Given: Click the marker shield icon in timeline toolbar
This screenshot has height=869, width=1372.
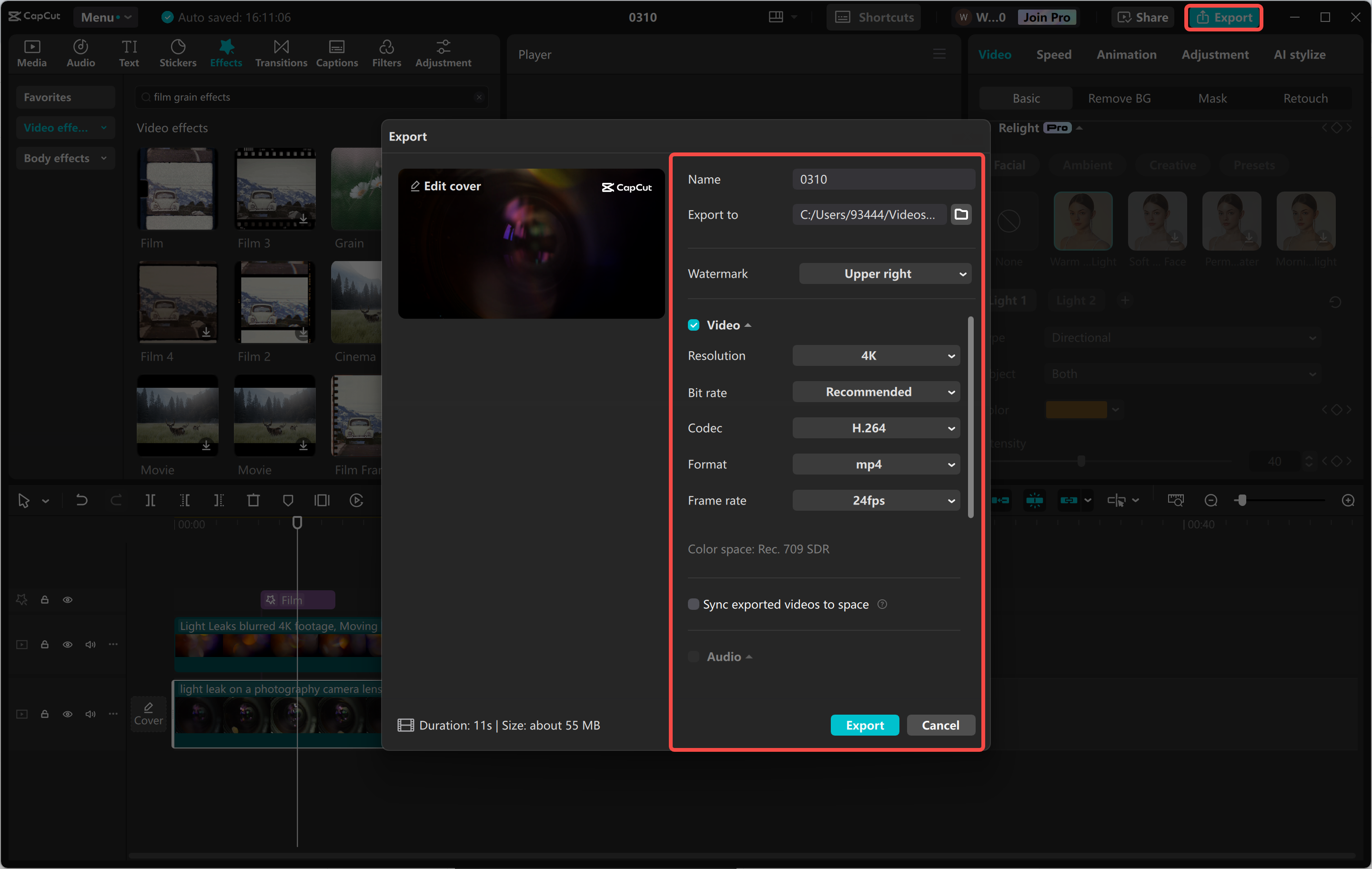Looking at the screenshot, I should point(288,500).
